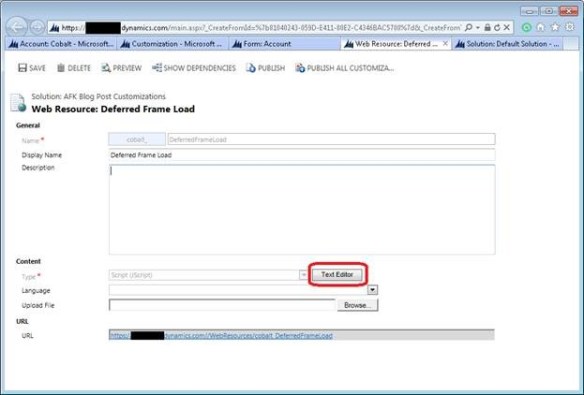Click the Content section heading
Viewport: 584px width, 395px height.
[28, 261]
